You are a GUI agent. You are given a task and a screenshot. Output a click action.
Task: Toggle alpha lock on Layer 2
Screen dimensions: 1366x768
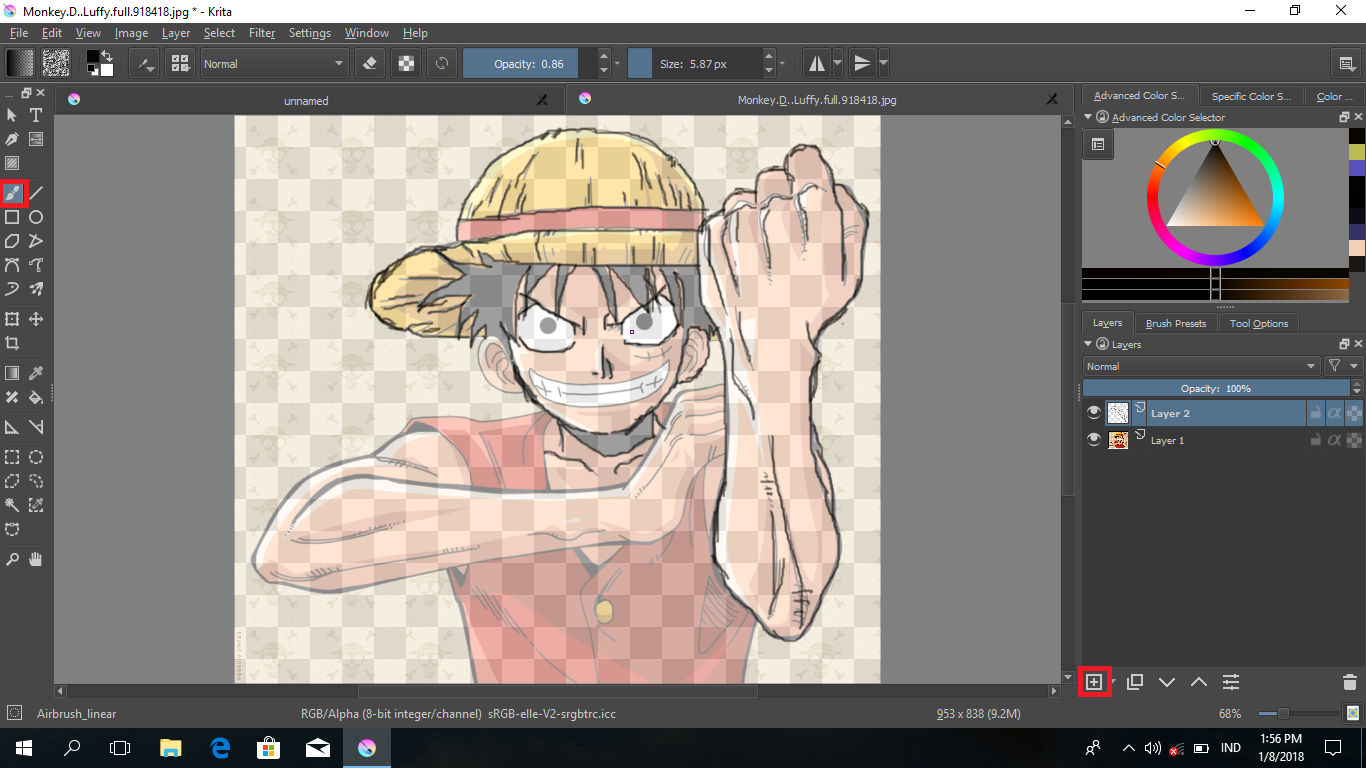pos(1354,412)
